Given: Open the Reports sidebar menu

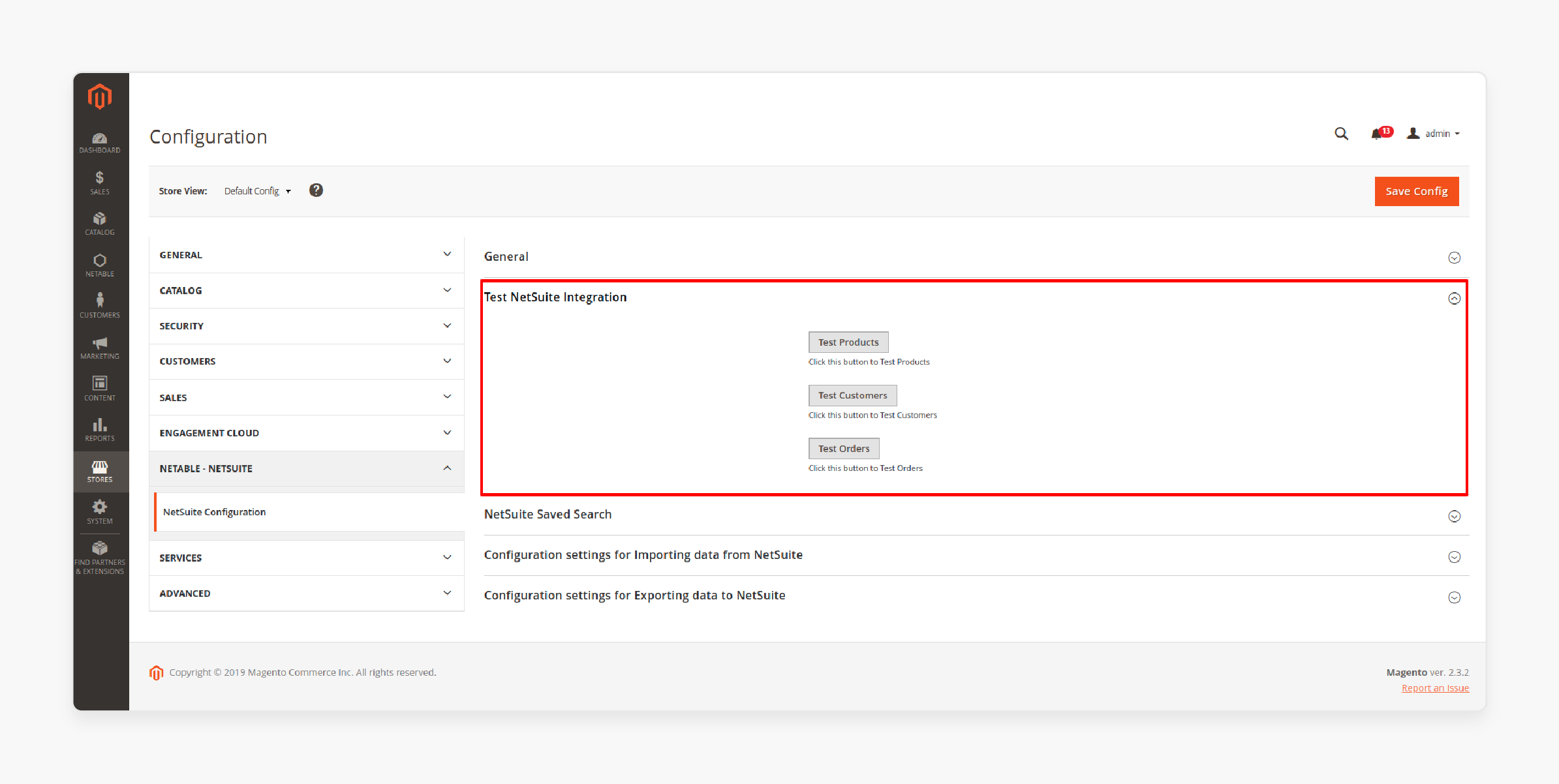Looking at the screenshot, I should point(100,430).
